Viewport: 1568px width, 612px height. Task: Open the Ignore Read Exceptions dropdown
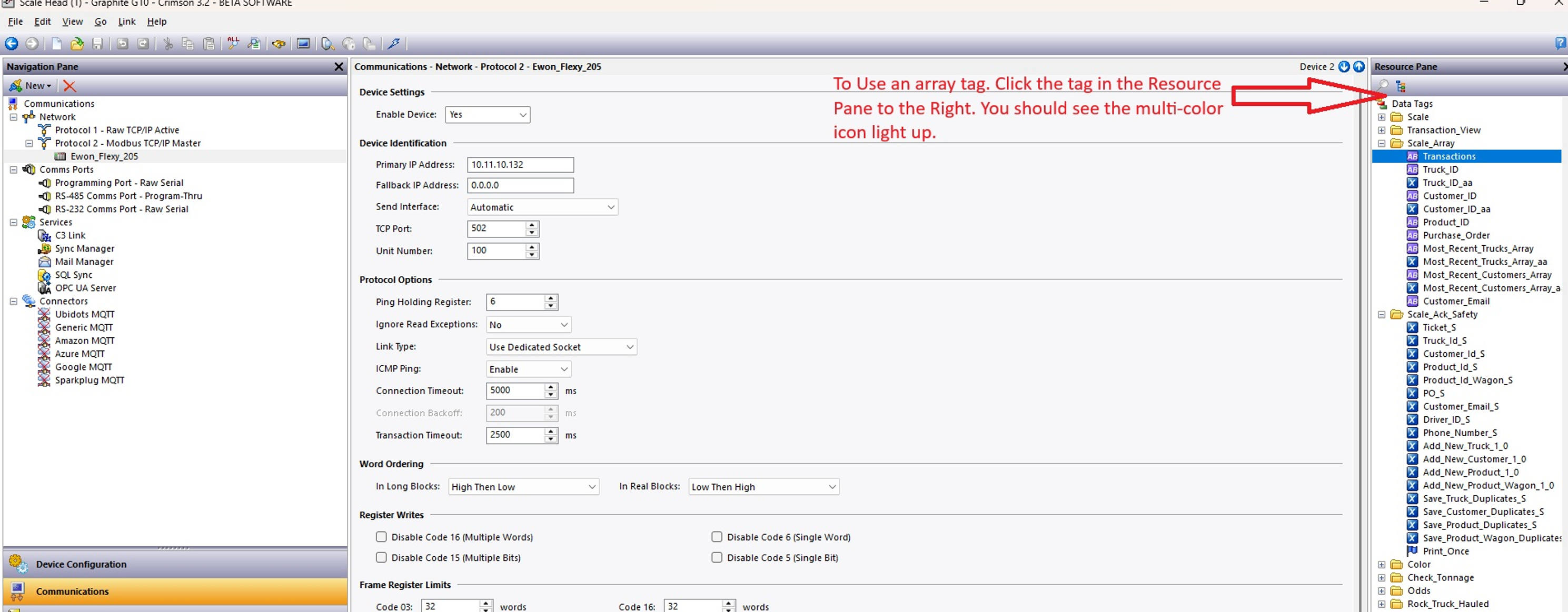click(528, 324)
